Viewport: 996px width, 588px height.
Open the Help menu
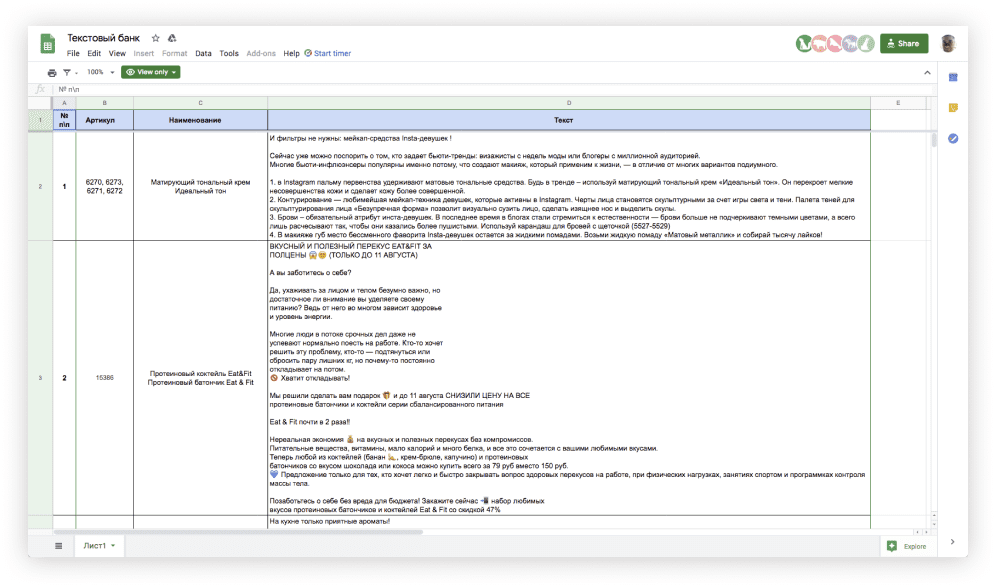click(x=291, y=53)
